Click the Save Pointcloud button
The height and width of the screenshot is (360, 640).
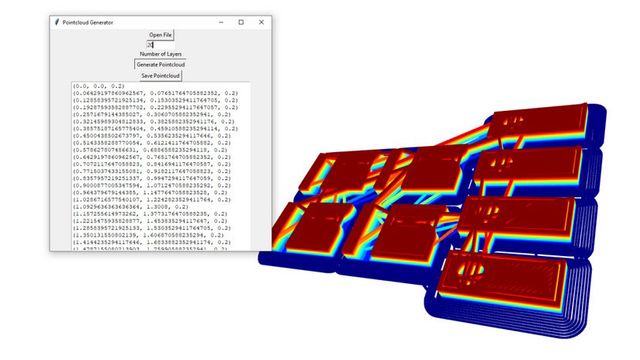click(160, 76)
